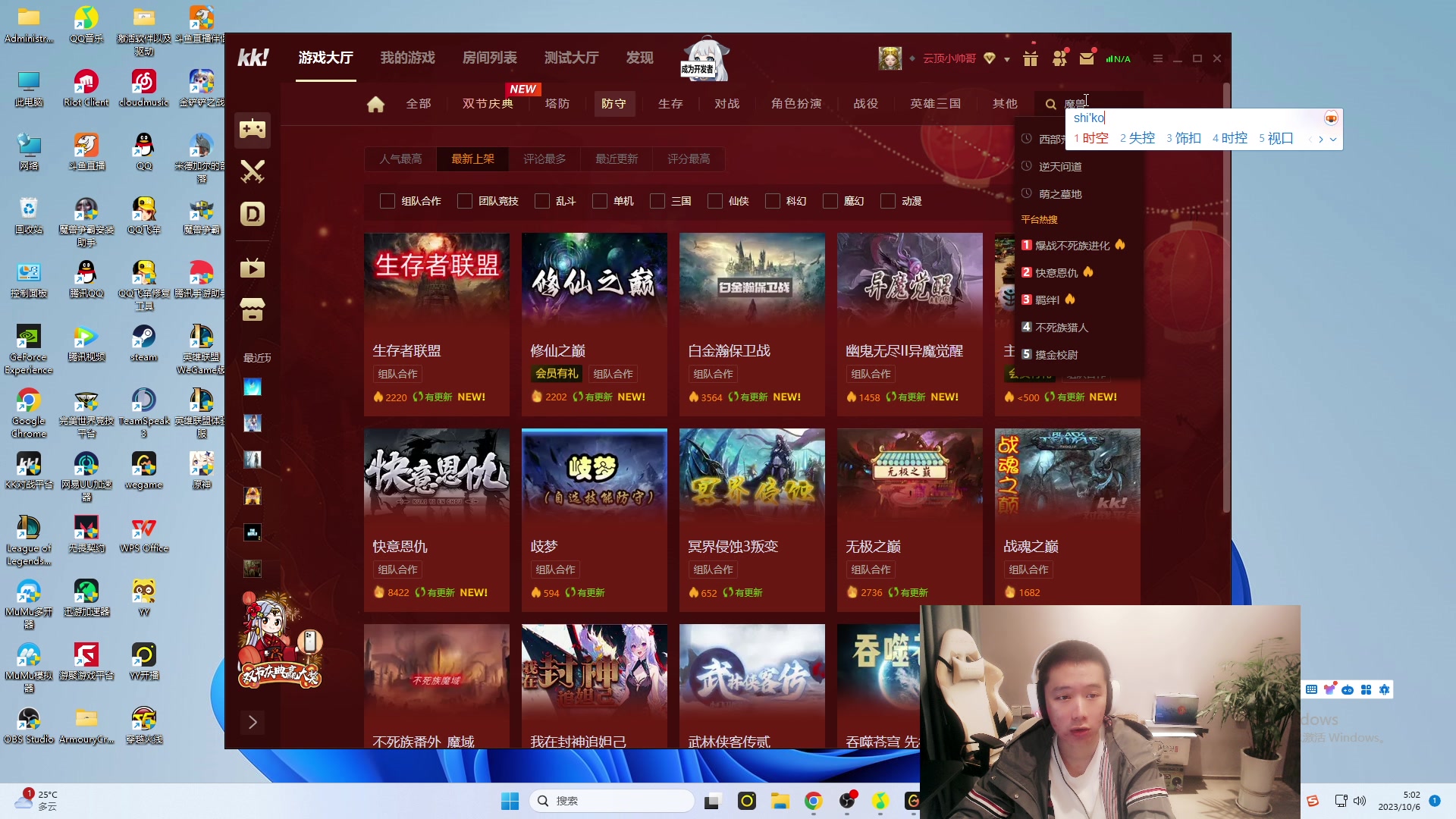Check the 科幻 filter checkbox
The width and height of the screenshot is (1456, 819).
click(773, 201)
